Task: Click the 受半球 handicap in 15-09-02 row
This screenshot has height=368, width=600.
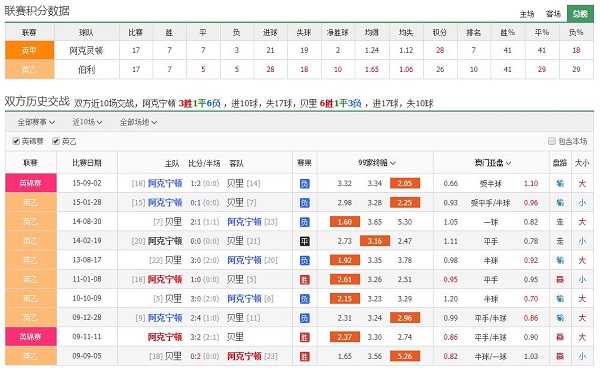Action: pos(491,184)
